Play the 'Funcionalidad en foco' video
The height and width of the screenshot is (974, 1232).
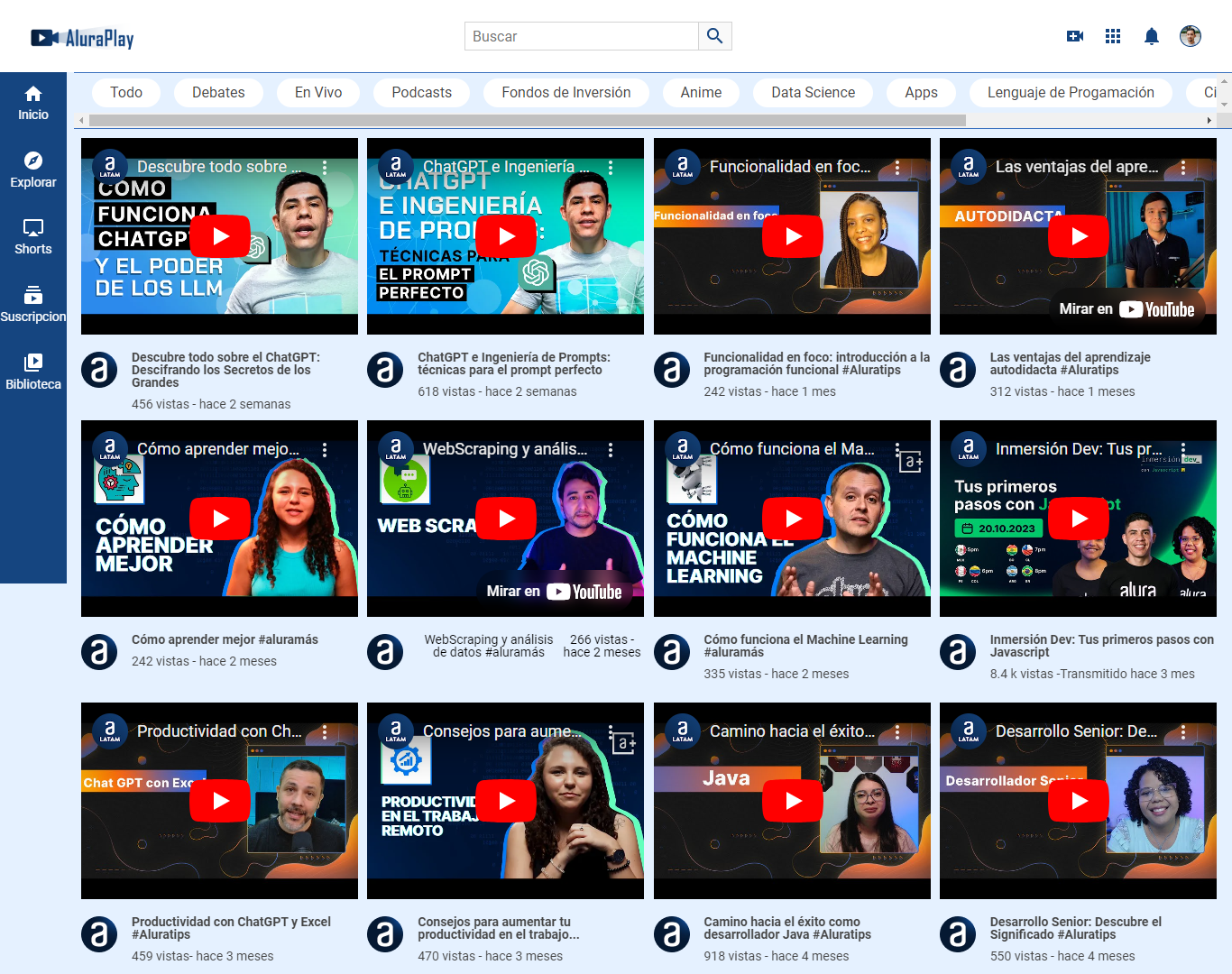793,236
